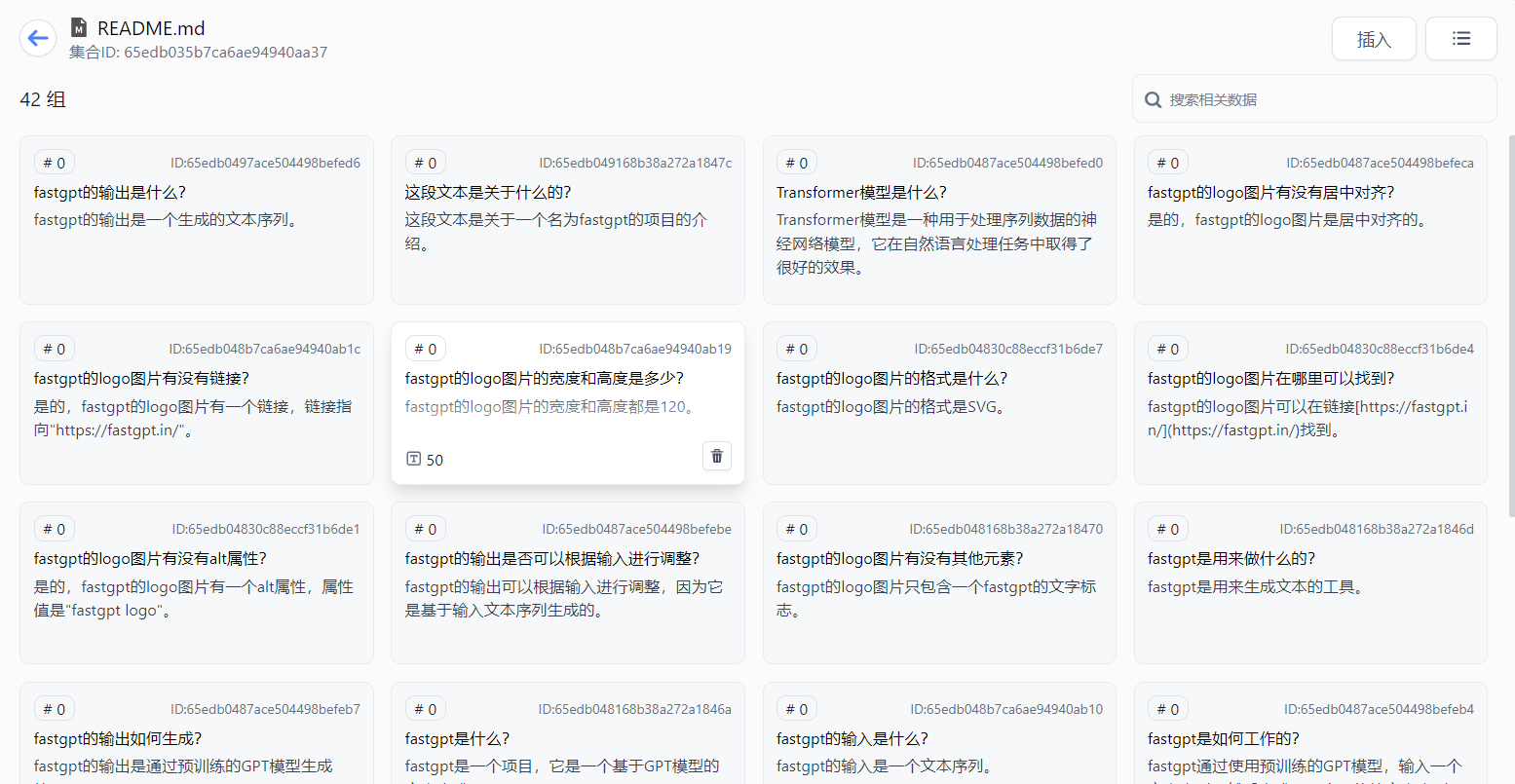Click answer text fastgpt的输入是一个文本序列
Screen dimensions: 1515x784
point(885,766)
